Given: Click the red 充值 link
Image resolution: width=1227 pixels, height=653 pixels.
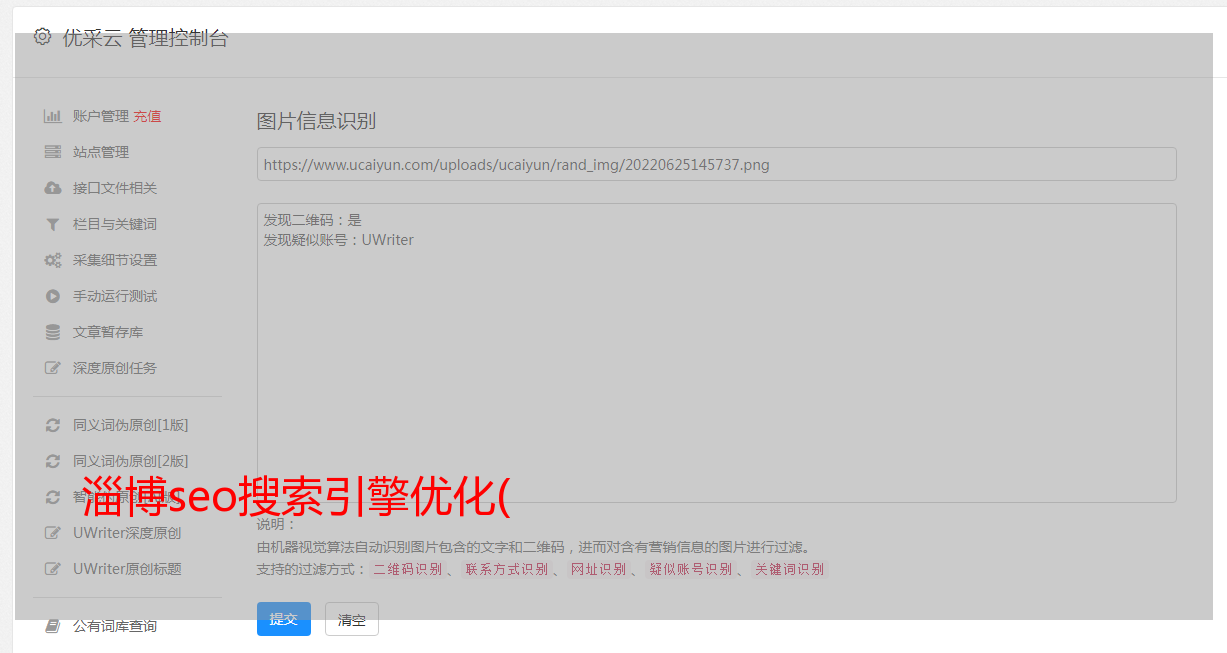Looking at the screenshot, I should coord(147,116).
